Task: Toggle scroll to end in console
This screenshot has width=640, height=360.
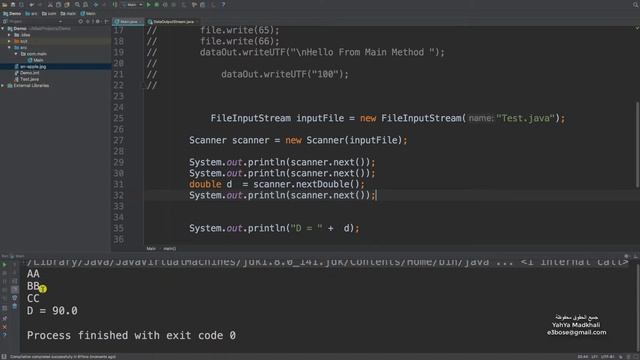Action: pos(15,289)
